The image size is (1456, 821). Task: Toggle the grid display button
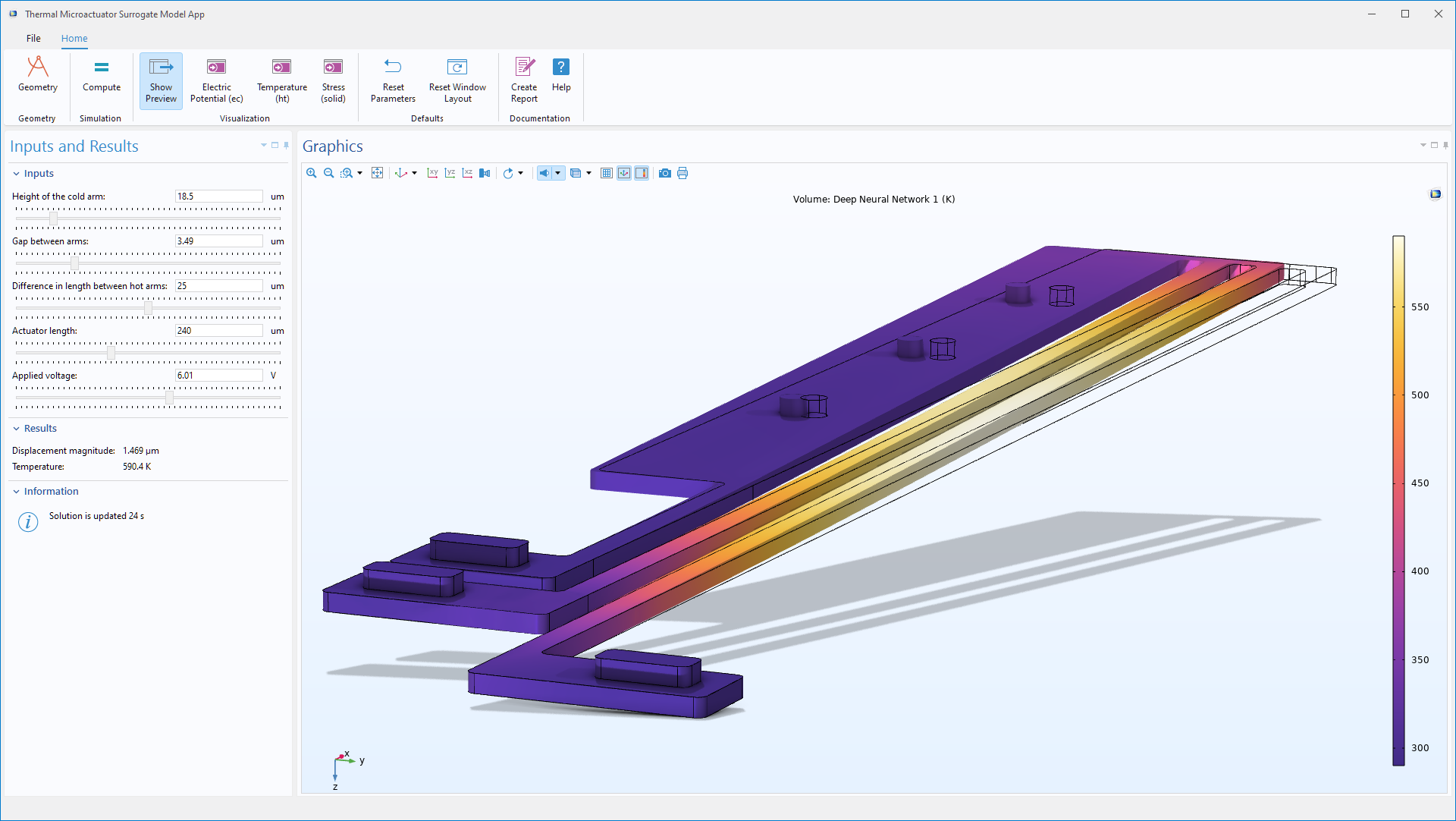(607, 173)
